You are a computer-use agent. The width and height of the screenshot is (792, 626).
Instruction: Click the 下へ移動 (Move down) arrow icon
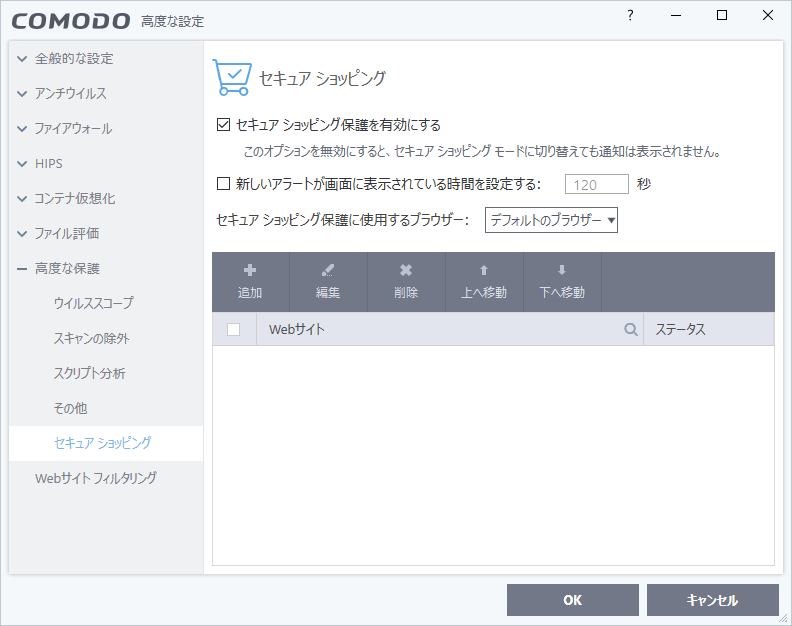pos(562,271)
